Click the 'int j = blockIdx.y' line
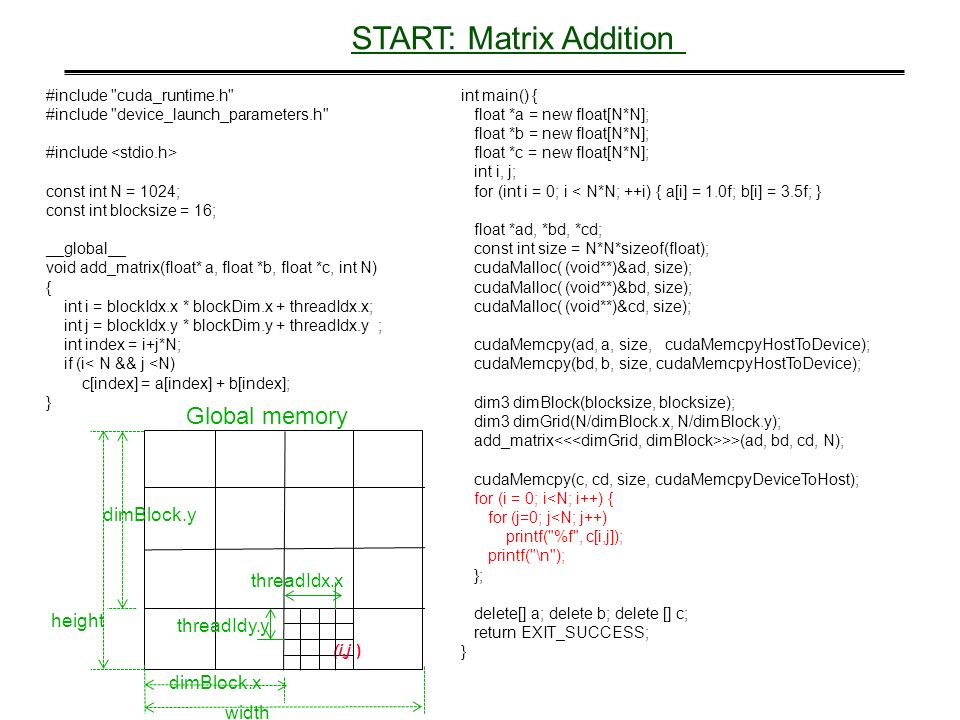 pyautogui.click(x=223, y=325)
